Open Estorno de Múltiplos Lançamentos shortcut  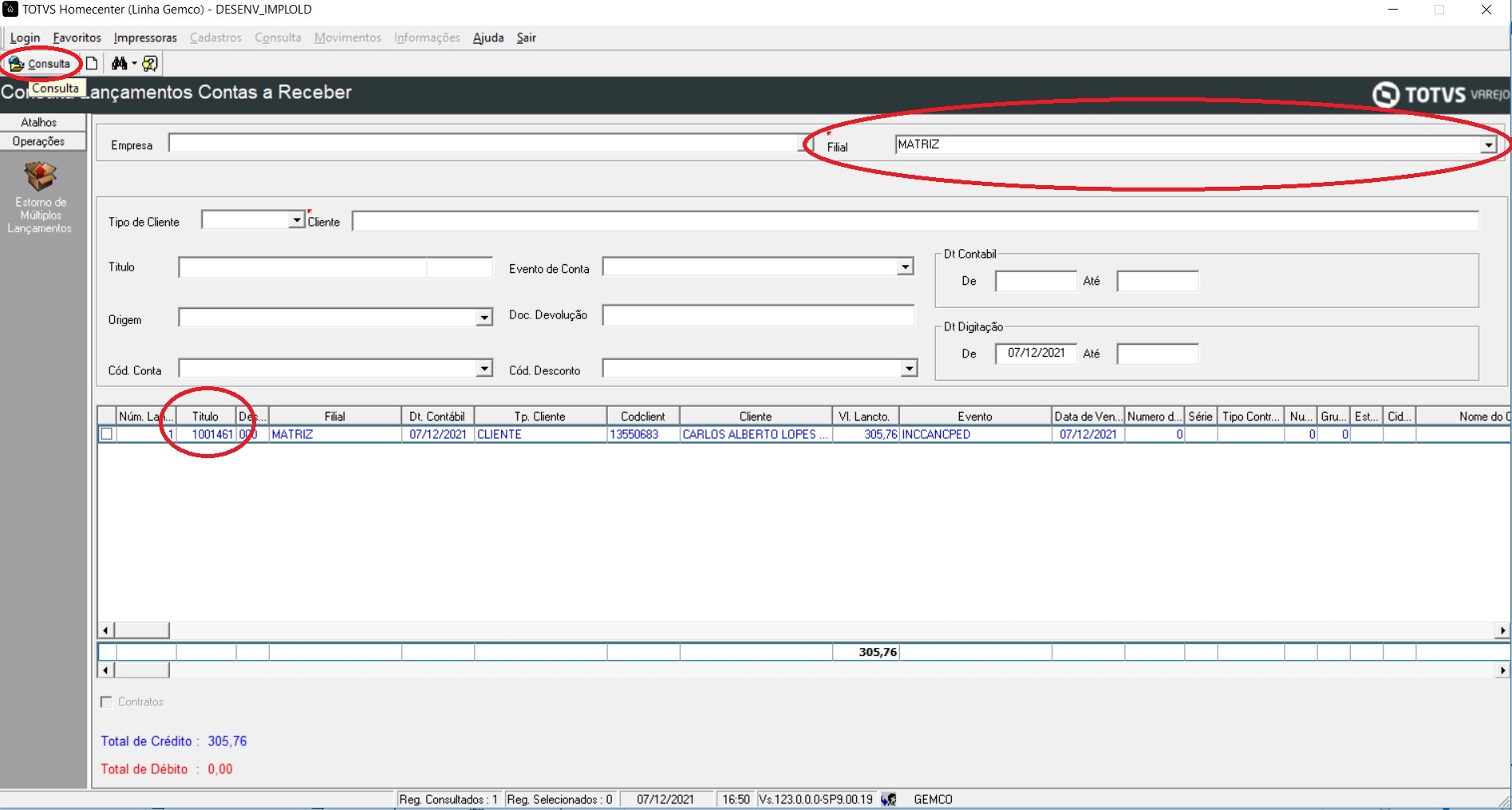[40, 198]
